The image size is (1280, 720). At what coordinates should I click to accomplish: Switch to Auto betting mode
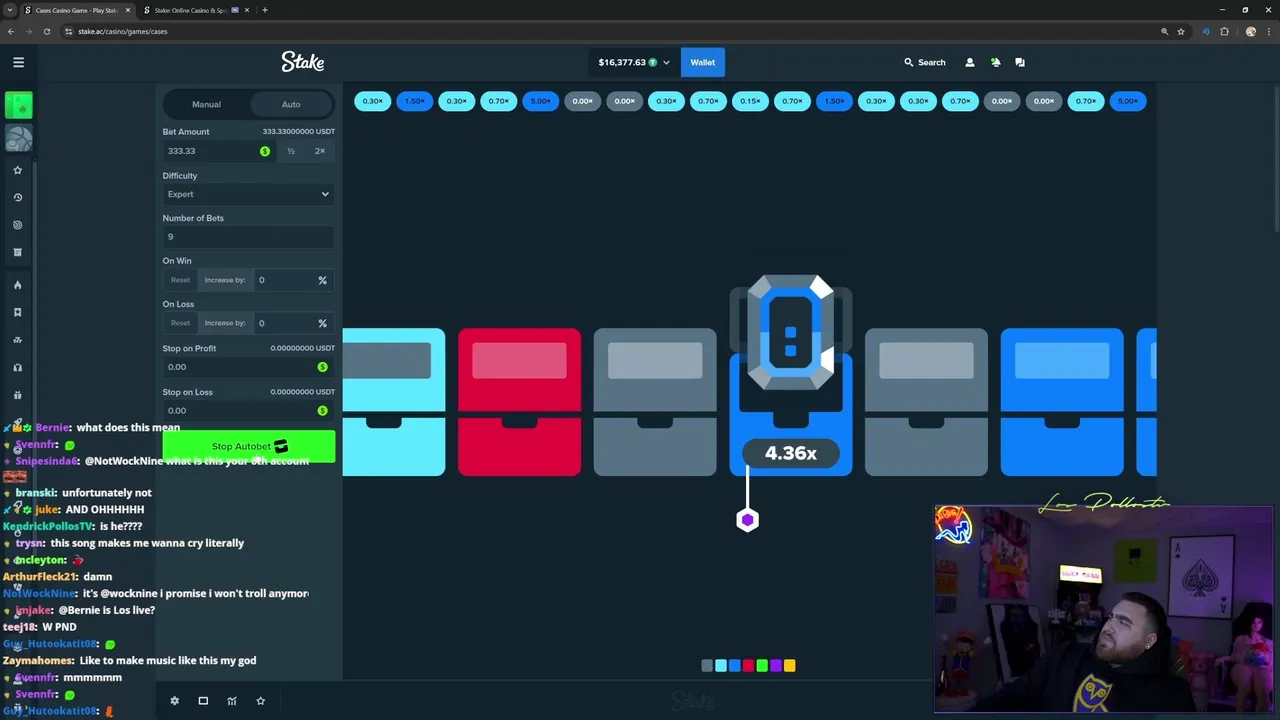click(291, 104)
